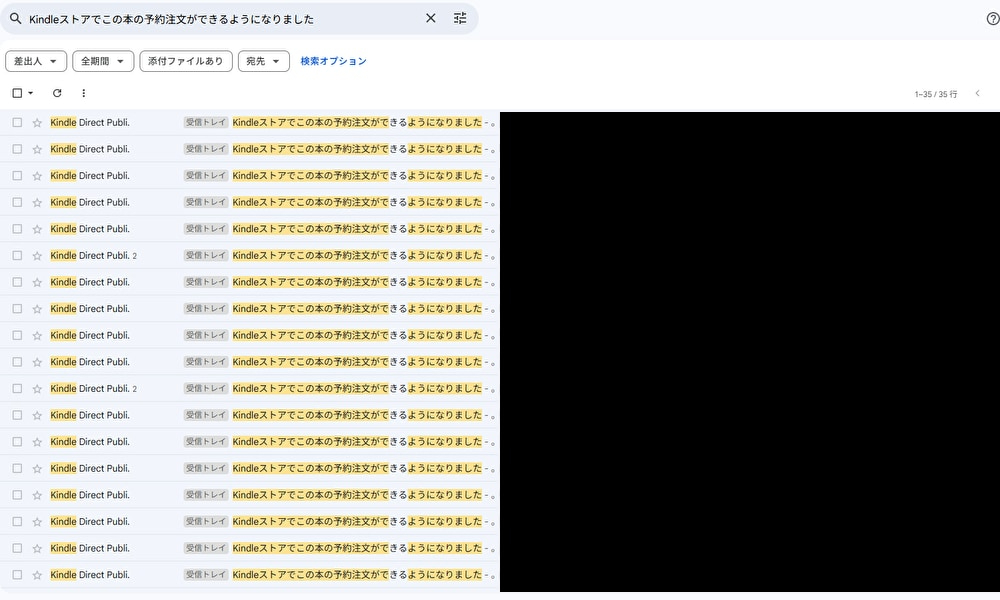Tick the checkbox of the last visible email row
The height and width of the screenshot is (600, 1000).
point(17,574)
